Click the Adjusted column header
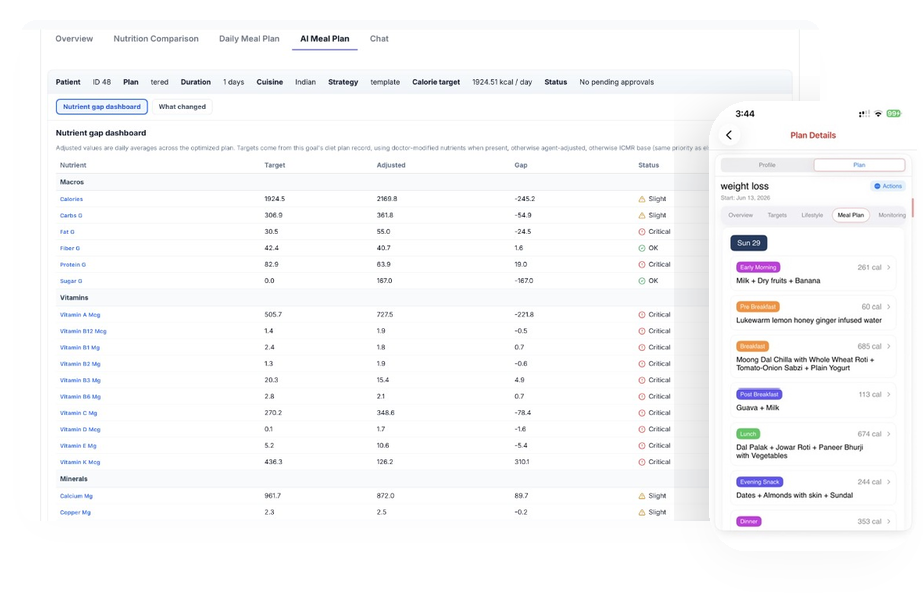Viewport: 923px width, 596px height. (391, 165)
